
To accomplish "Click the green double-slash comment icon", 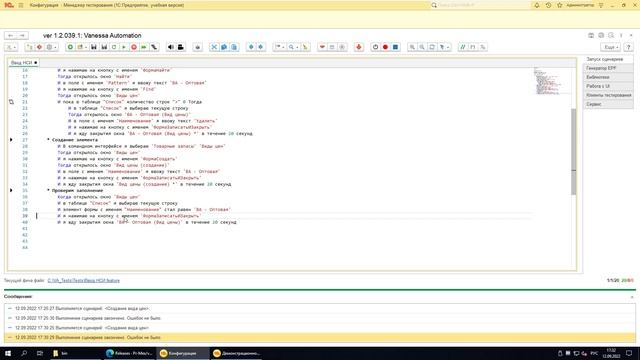I will (462, 47).
